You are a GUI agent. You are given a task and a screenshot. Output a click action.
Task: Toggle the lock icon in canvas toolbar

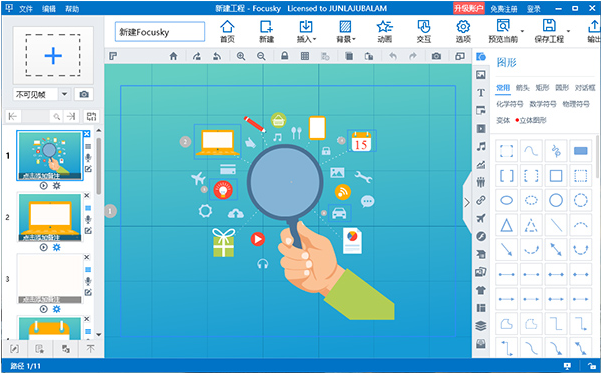[284, 56]
